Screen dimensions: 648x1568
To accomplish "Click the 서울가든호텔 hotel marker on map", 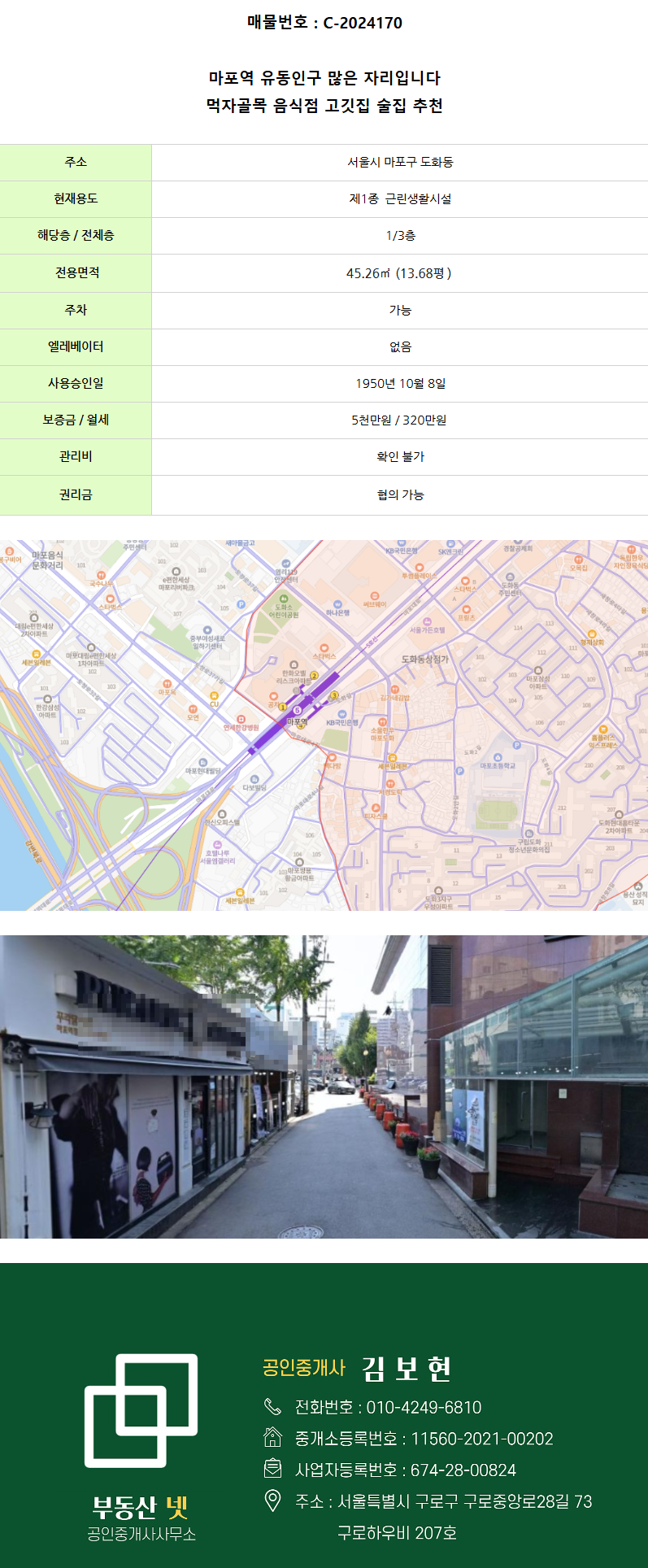I will pos(427,621).
